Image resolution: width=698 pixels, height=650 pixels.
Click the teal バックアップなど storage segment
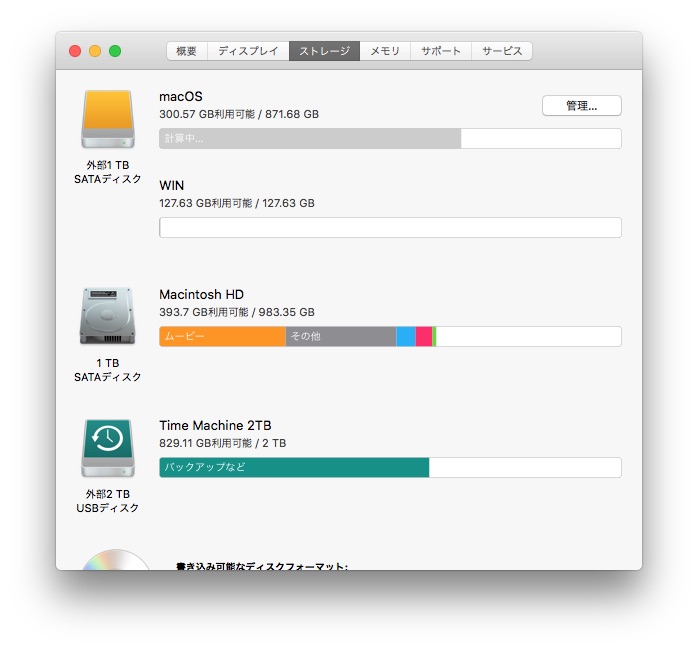(294, 467)
